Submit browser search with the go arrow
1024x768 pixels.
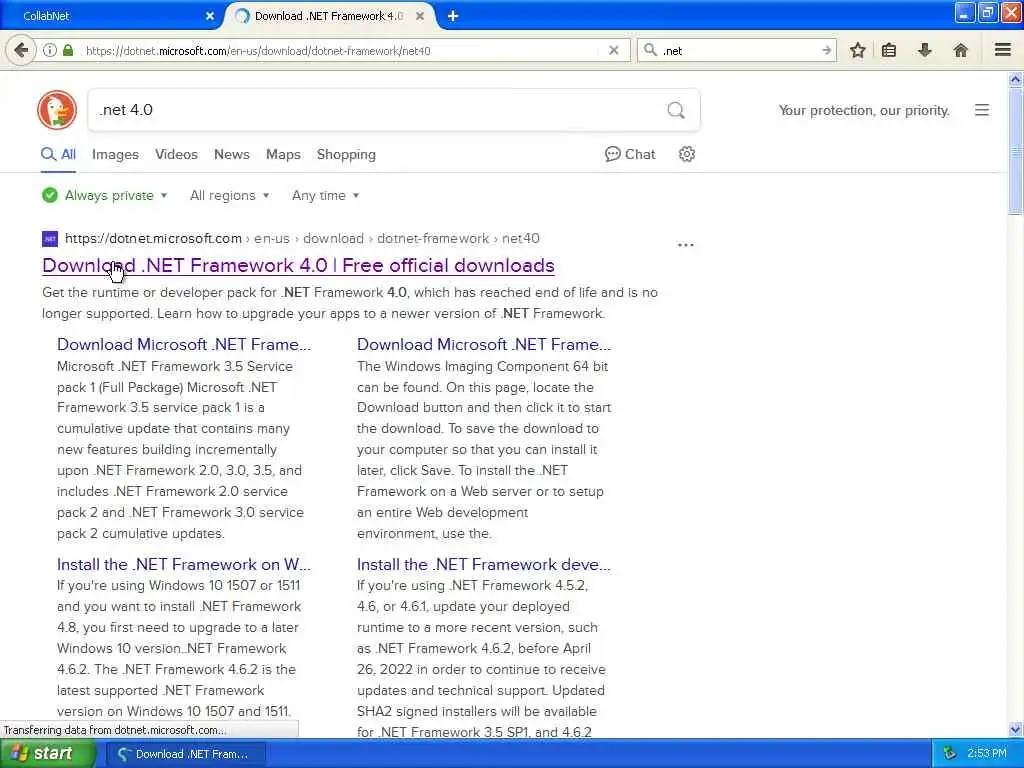[x=826, y=50]
